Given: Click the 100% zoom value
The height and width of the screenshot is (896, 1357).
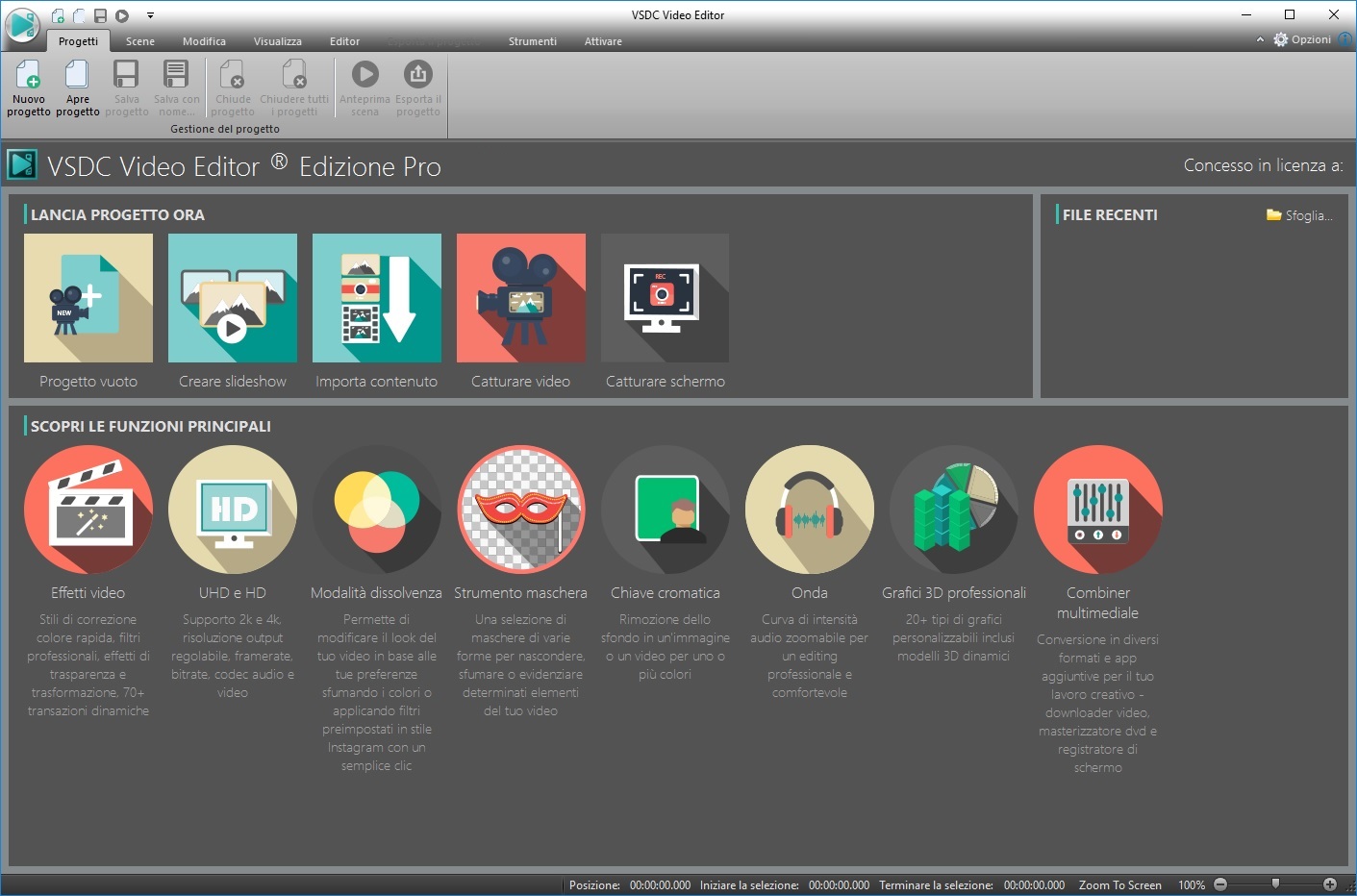Looking at the screenshot, I should tap(1192, 885).
